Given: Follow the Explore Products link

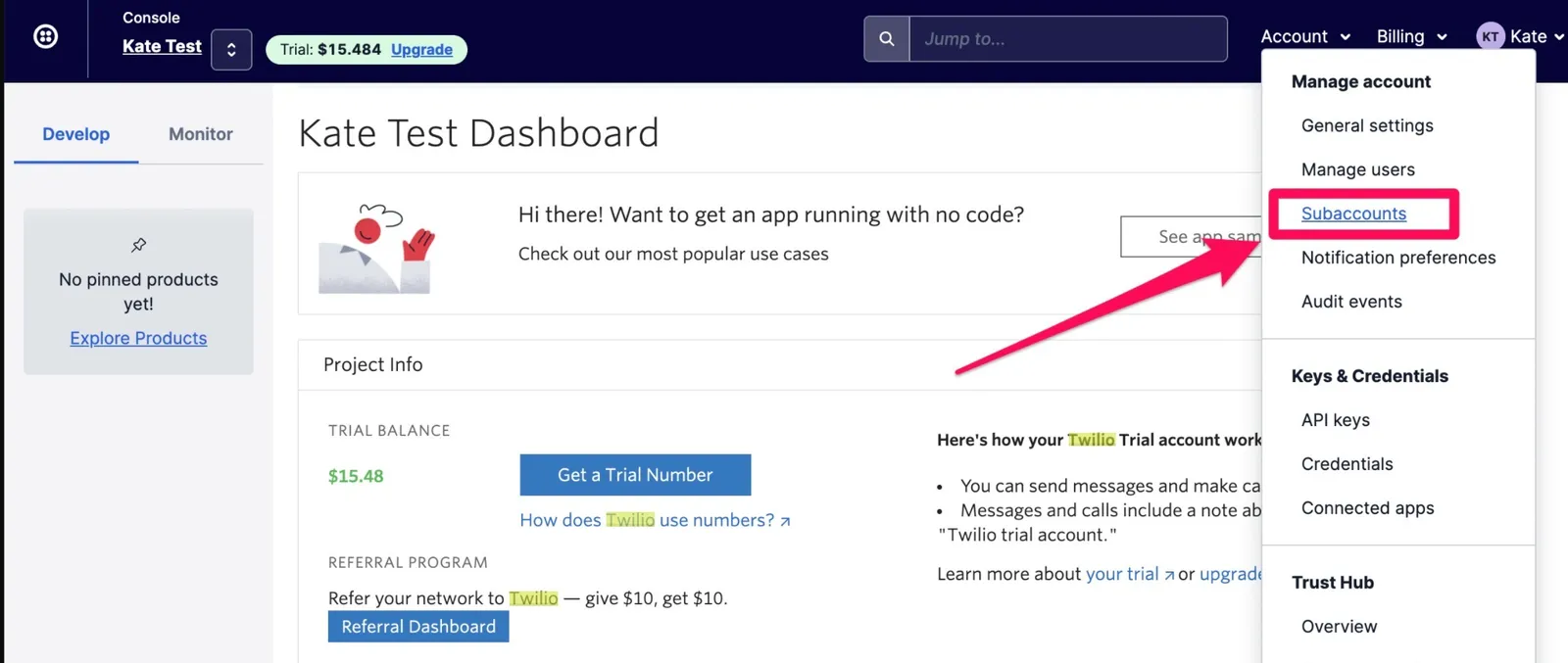Looking at the screenshot, I should coord(138,338).
